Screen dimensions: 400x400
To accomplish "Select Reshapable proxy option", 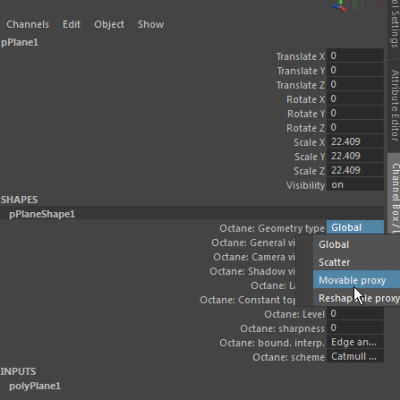I will click(x=356, y=298).
